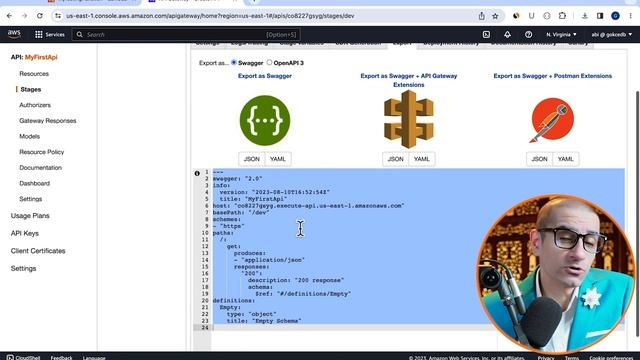The width and height of the screenshot is (640, 360).
Task: Click Export as Swagger + API Gateway Extensions heading
Action: point(409,80)
